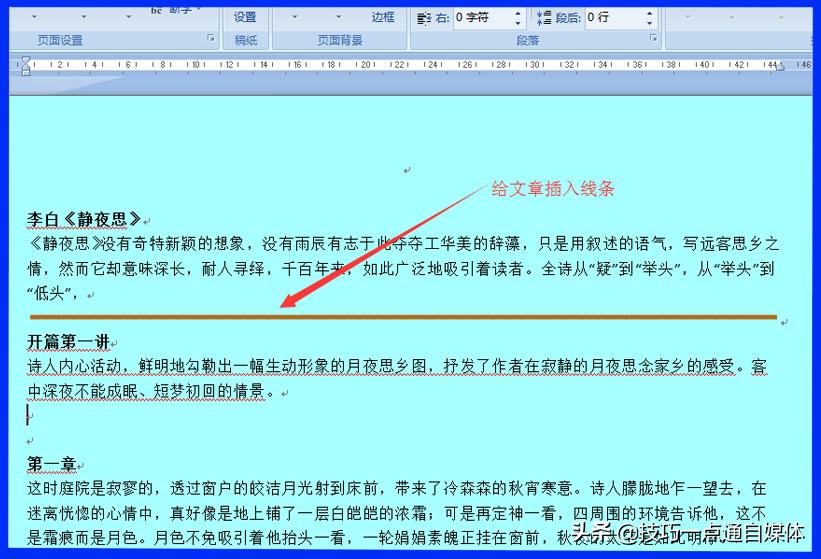The height and width of the screenshot is (559, 821).
Task: Click the 段落 group label
Action: click(x=527, y=40)
